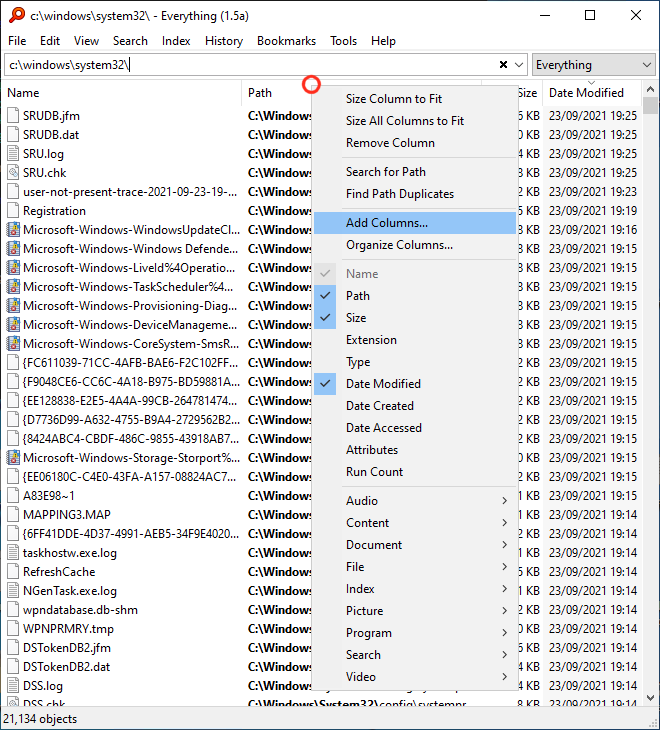The height and width of the screenshot is (730, 660).
Task: Sort by the Name column header
Action: pyautogui.click(x=121, y=93)
